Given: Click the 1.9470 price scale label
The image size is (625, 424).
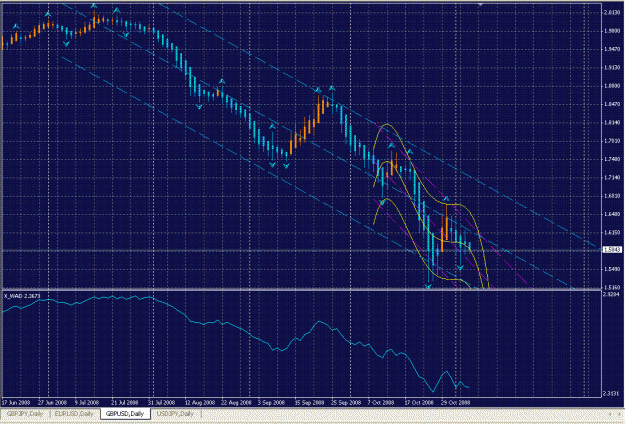Looking at the screenshot, I should [611, 49].
